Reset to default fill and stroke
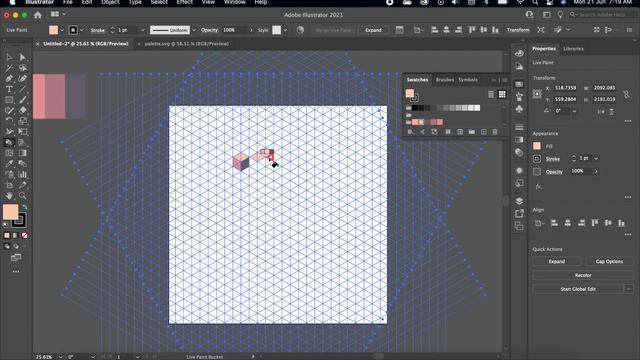 click(x=5, y=225)
